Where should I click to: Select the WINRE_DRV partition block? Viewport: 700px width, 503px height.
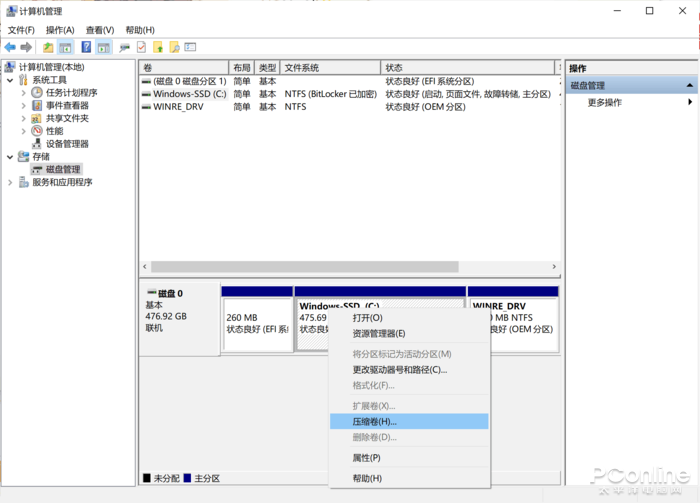coord(513,320)
